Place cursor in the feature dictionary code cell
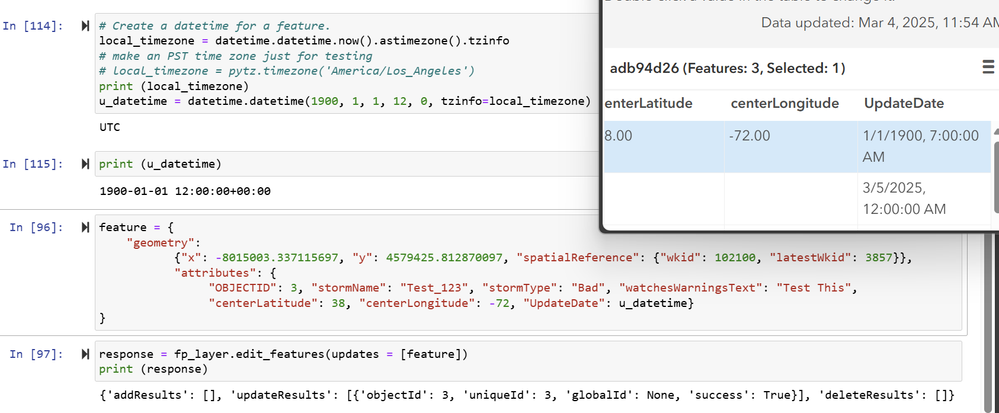 pos(528,273)
